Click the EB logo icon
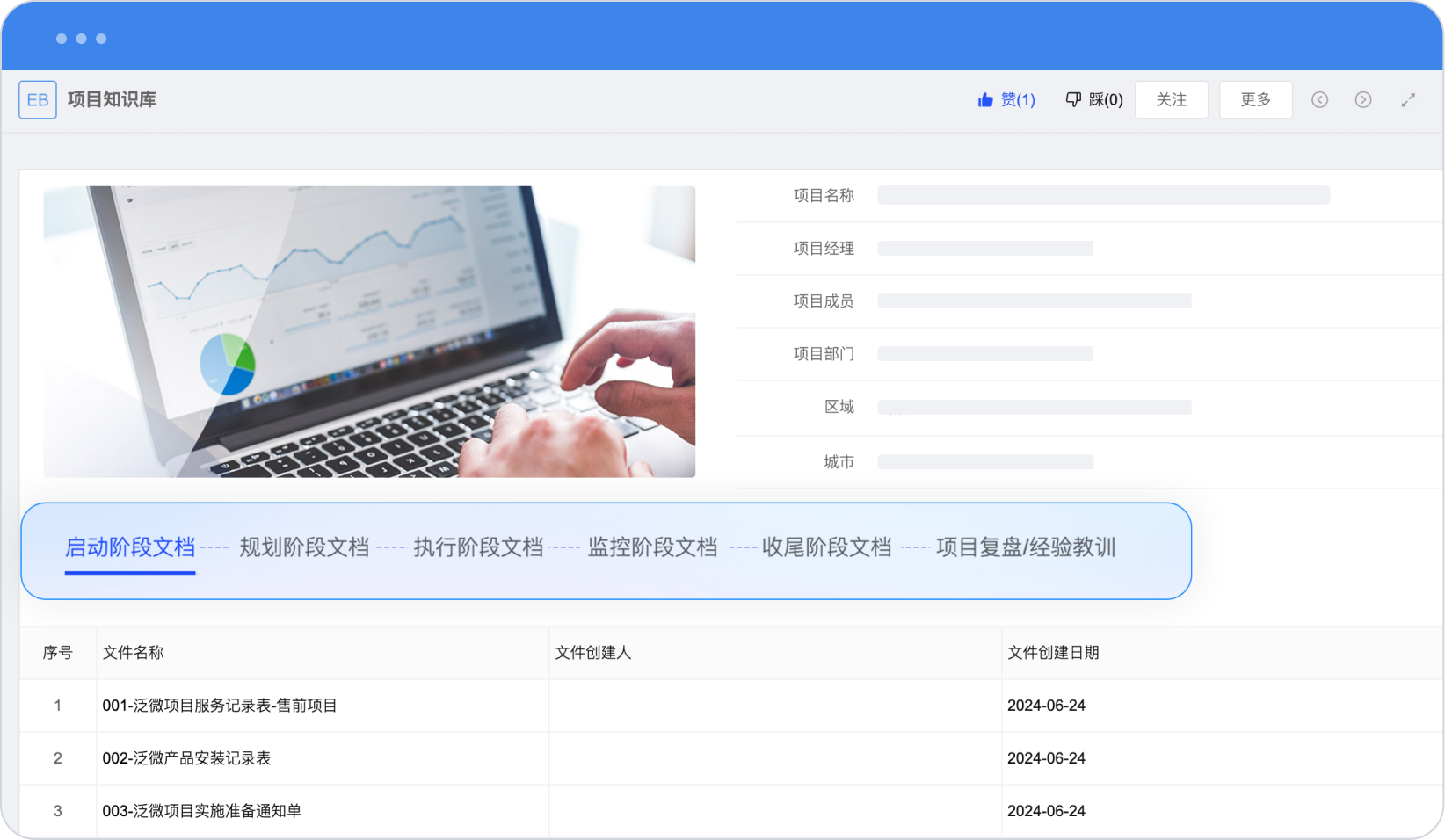 point(38,100)
